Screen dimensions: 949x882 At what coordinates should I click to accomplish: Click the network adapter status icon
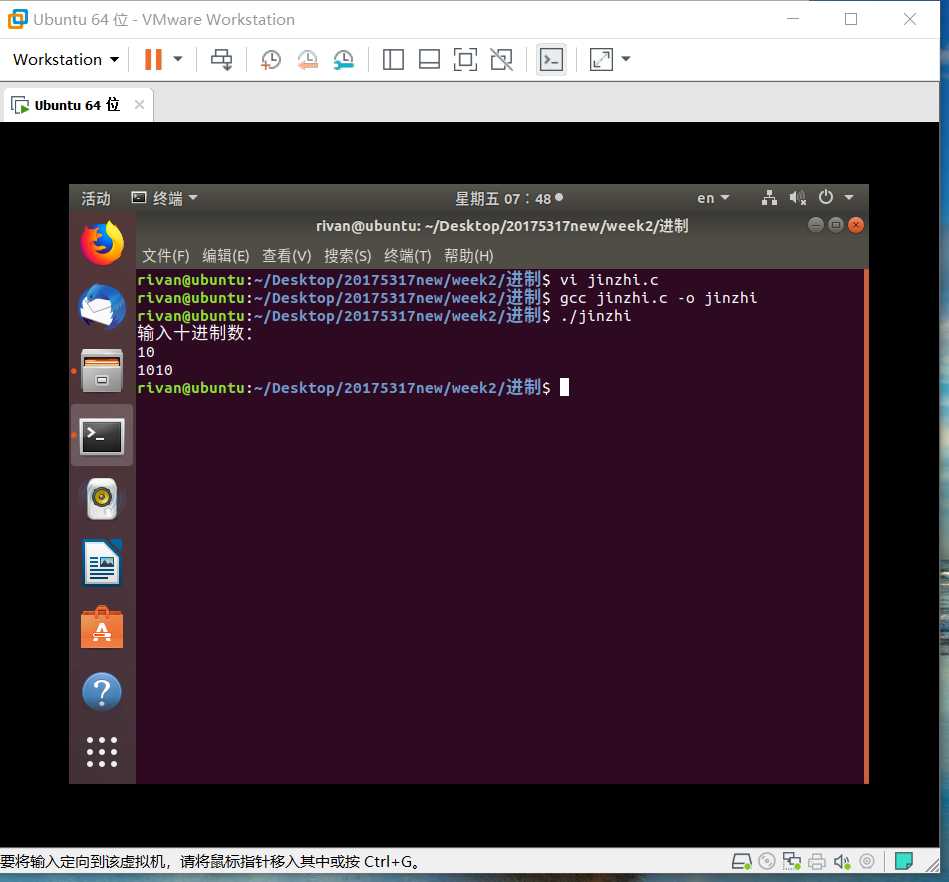(791, 861)
